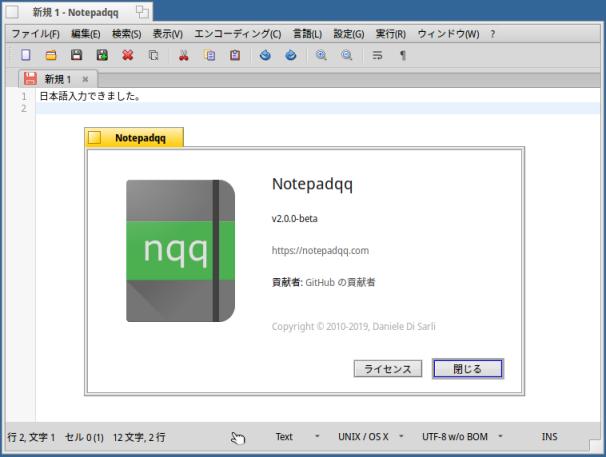Place cursor on highlighted empty line 2
Image resolution: width=606 pixels, height=457 pixels.
coord(318,108)
